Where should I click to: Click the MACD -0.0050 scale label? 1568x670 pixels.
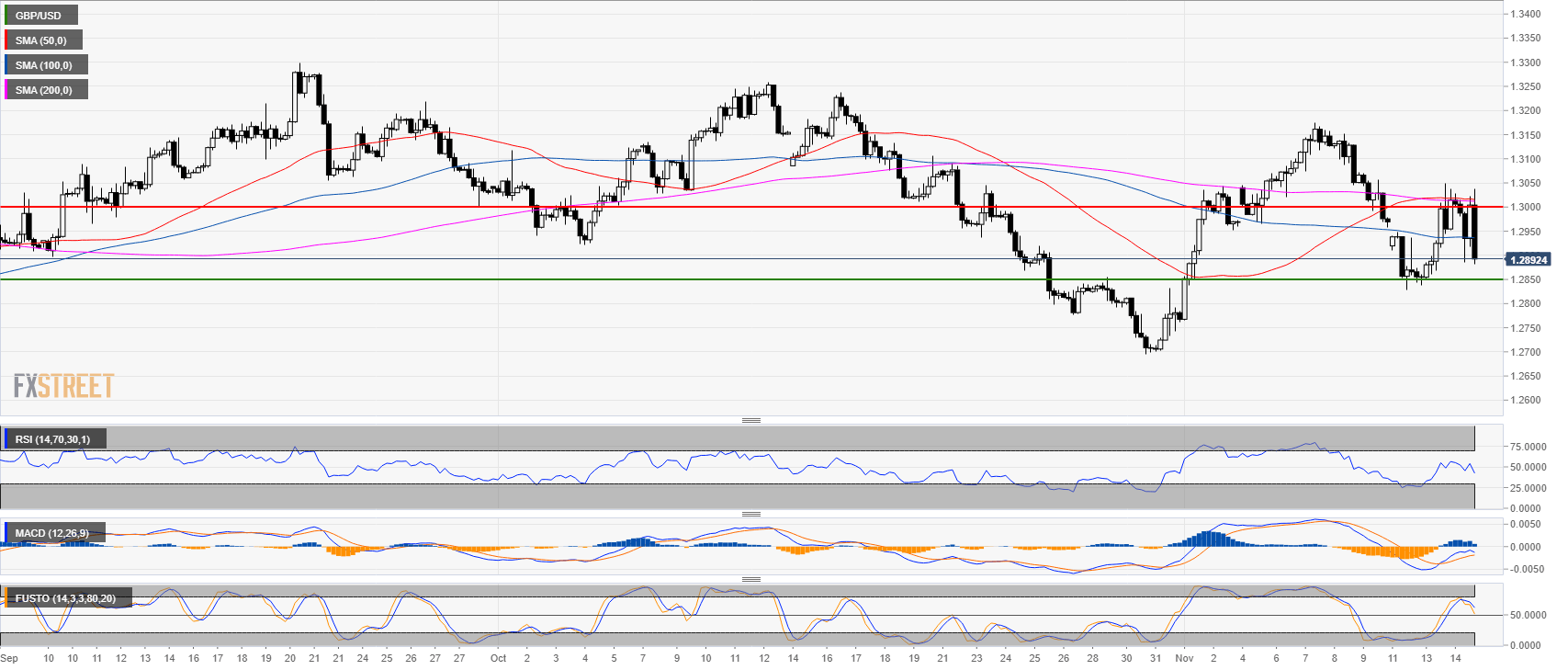click(1527, 569)
